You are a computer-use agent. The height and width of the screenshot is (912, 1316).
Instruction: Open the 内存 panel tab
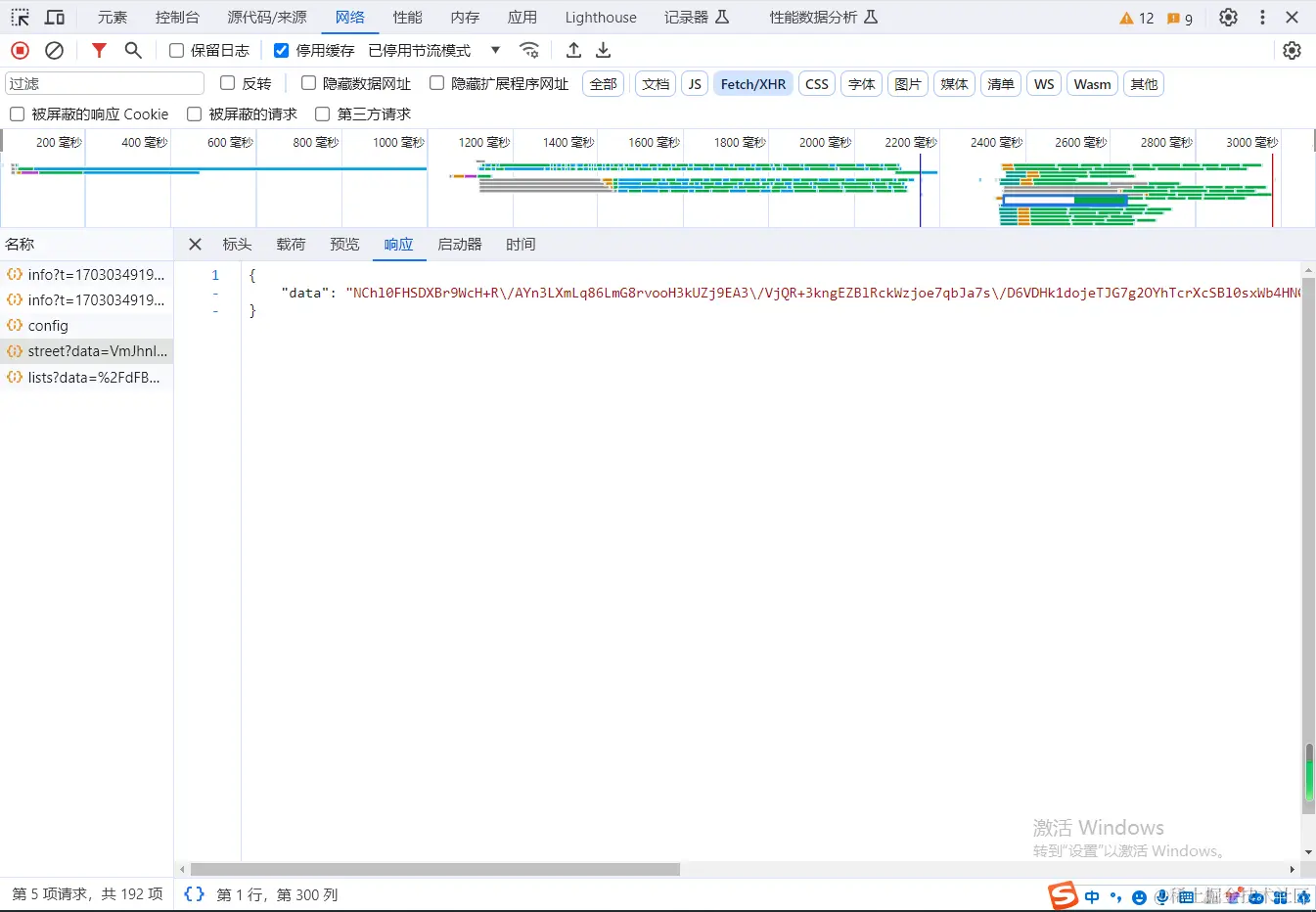[466, 18]
